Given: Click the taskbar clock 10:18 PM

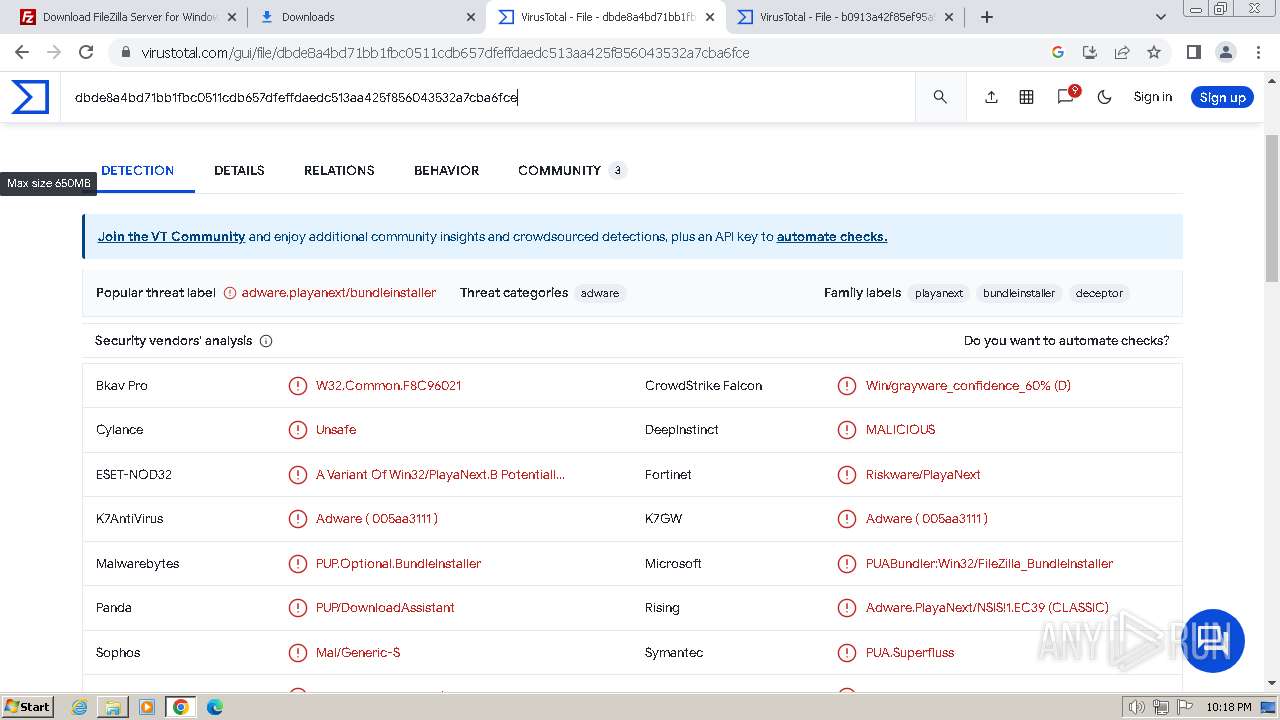Looking at the screenshot, I should [x=1229, y=707].
